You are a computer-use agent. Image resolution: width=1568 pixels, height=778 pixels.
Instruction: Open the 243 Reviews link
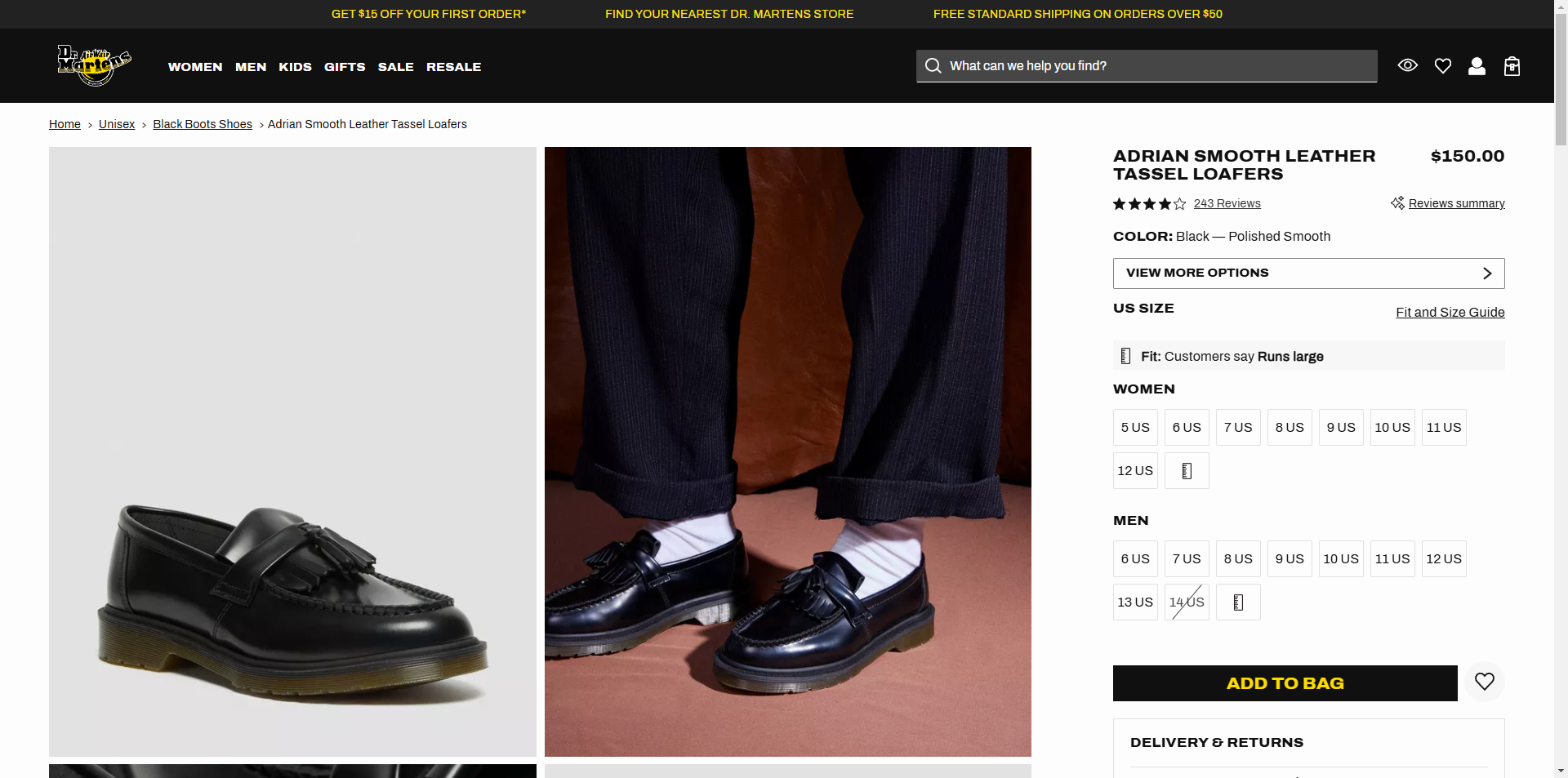click(1227, 203)
